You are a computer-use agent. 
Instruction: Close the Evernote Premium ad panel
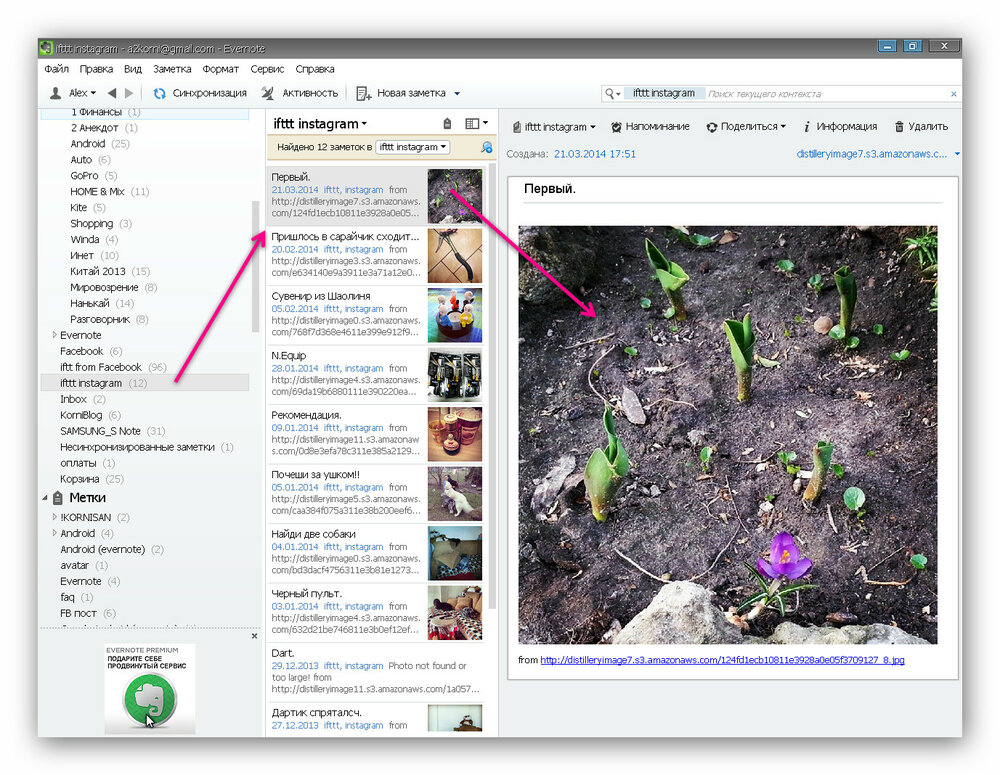[254, 635]
